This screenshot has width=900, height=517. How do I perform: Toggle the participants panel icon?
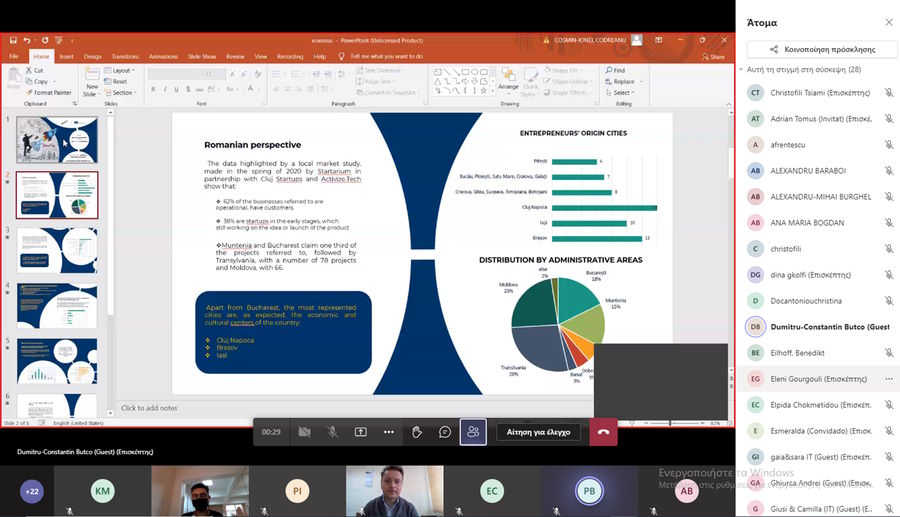[x=473, y=432]
